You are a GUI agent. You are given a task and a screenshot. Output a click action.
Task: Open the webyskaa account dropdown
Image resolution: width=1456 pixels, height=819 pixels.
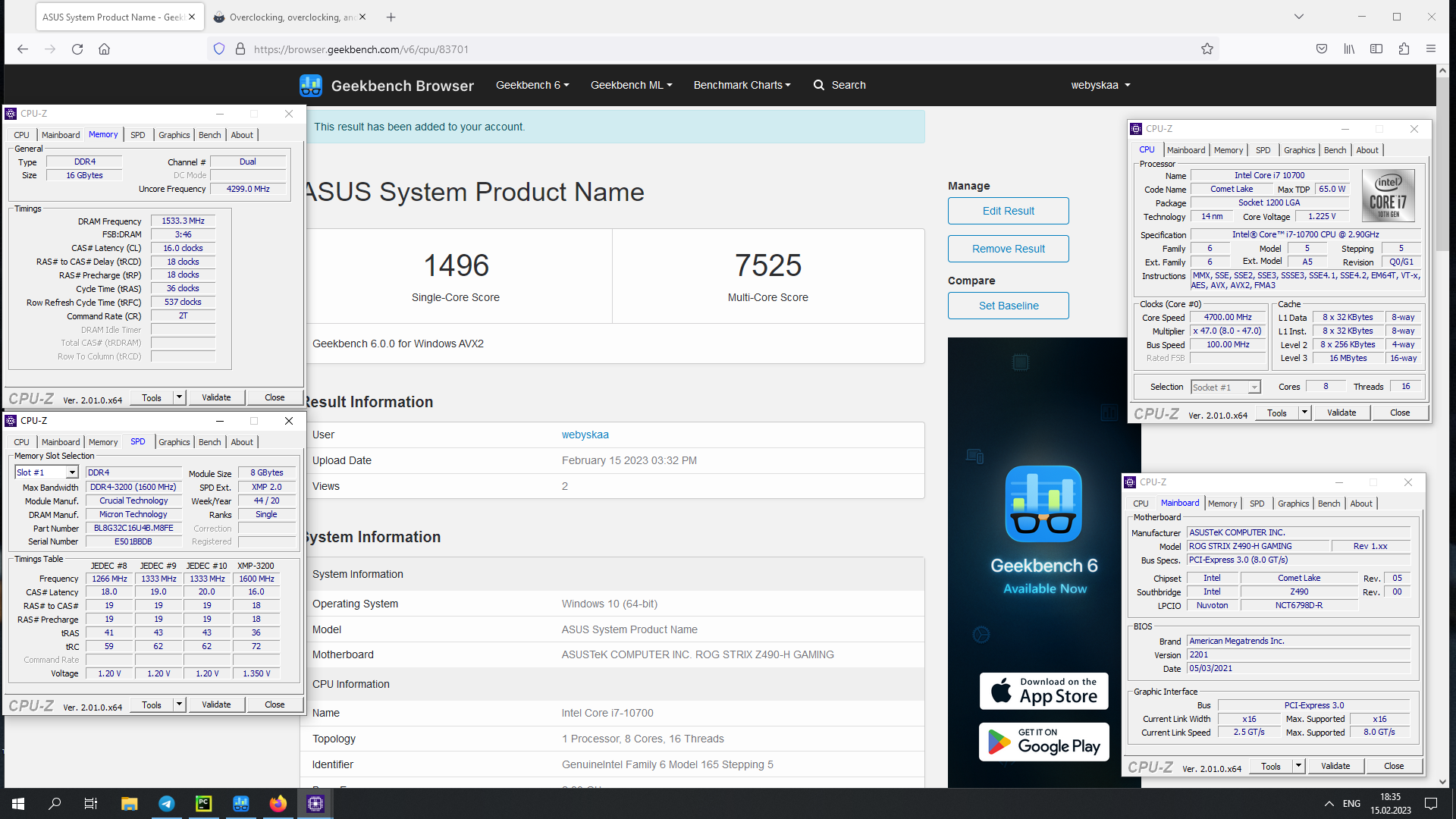coord(1100,85)
